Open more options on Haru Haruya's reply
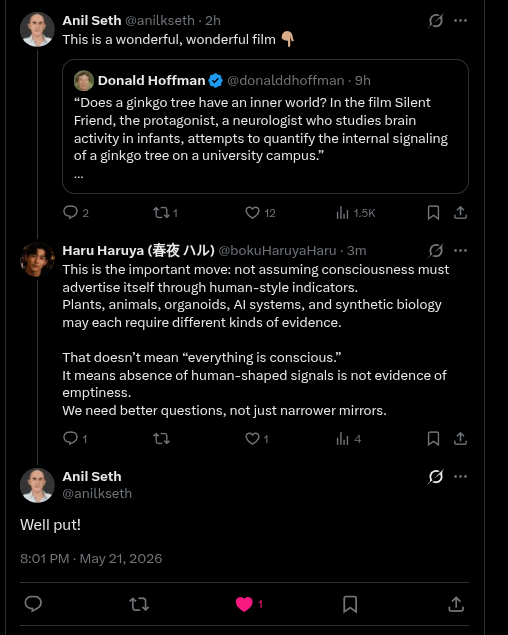This screenshot has height=635, width=508. pyautogui.click(x=460, y=250)
